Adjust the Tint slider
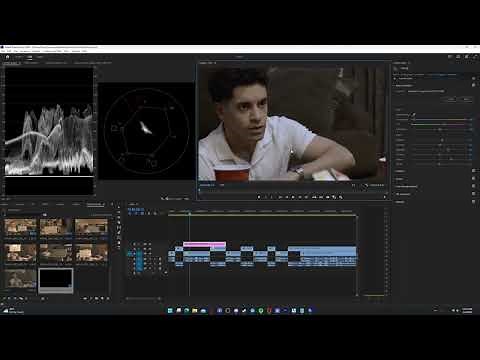 440,124
